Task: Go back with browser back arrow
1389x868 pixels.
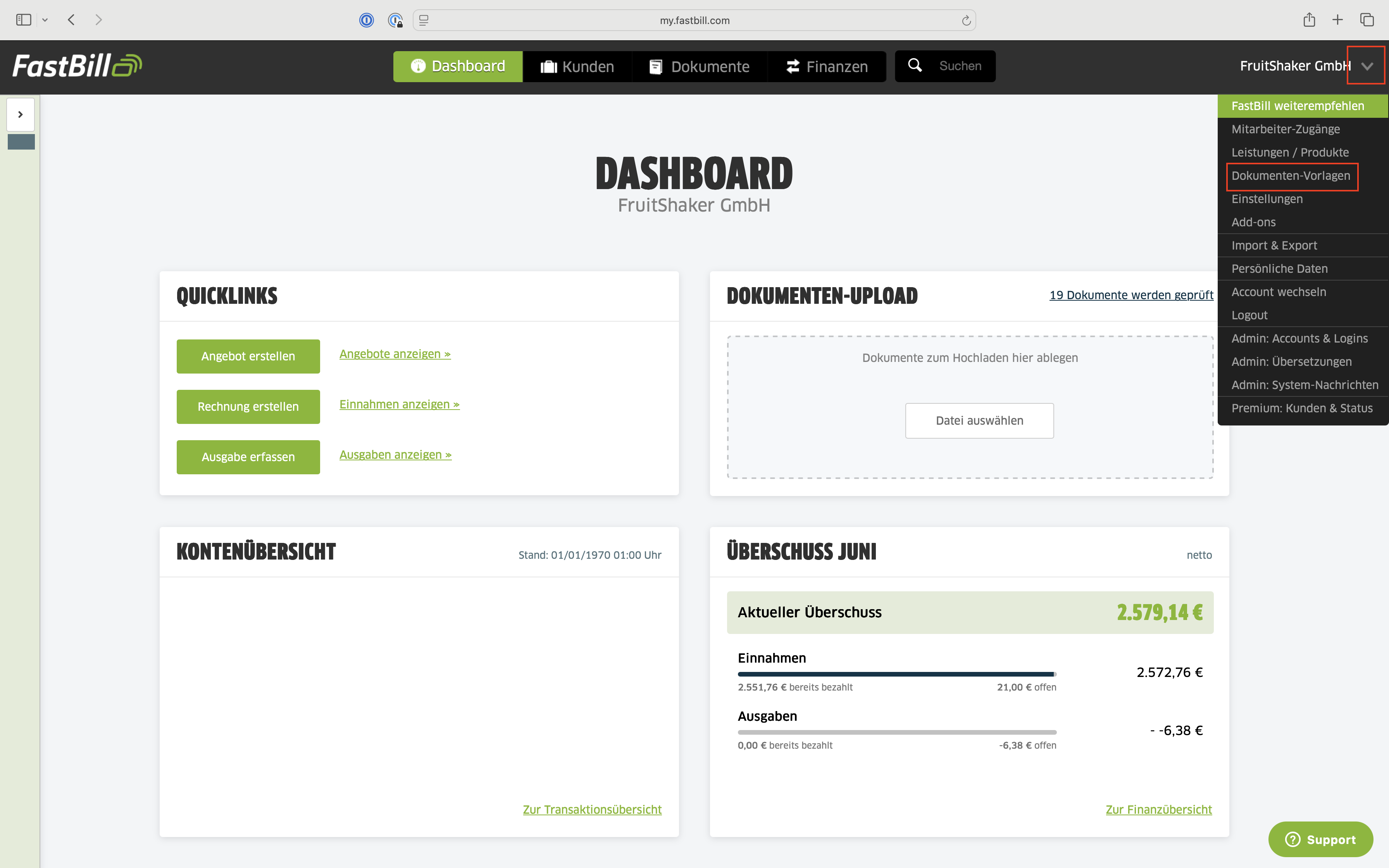Action: 71,20
